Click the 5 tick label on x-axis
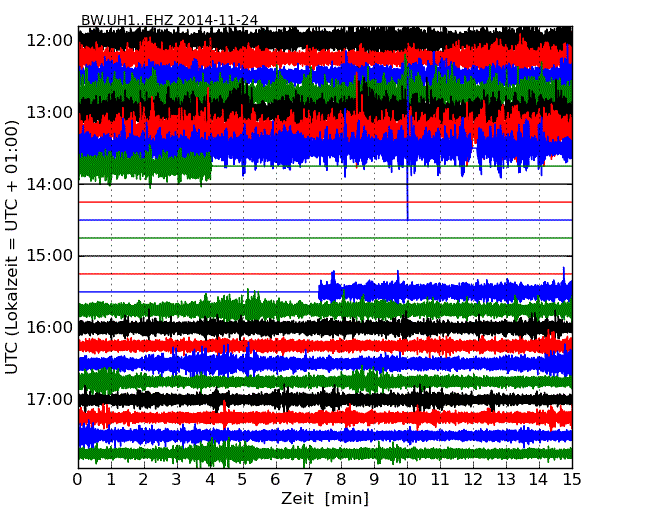Image resolution: width=650 pixels, height=520 pixels. tap(243, 479)
